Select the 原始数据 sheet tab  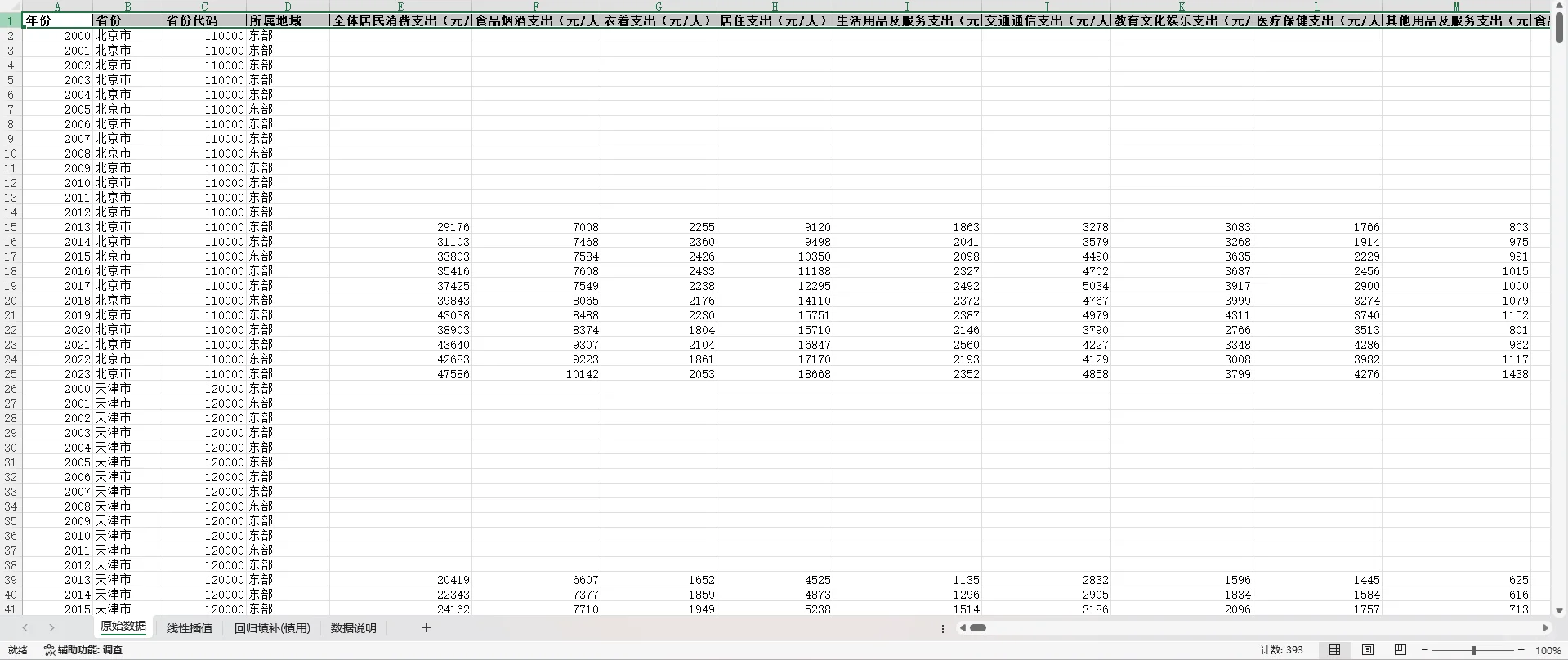pos(123,627)
